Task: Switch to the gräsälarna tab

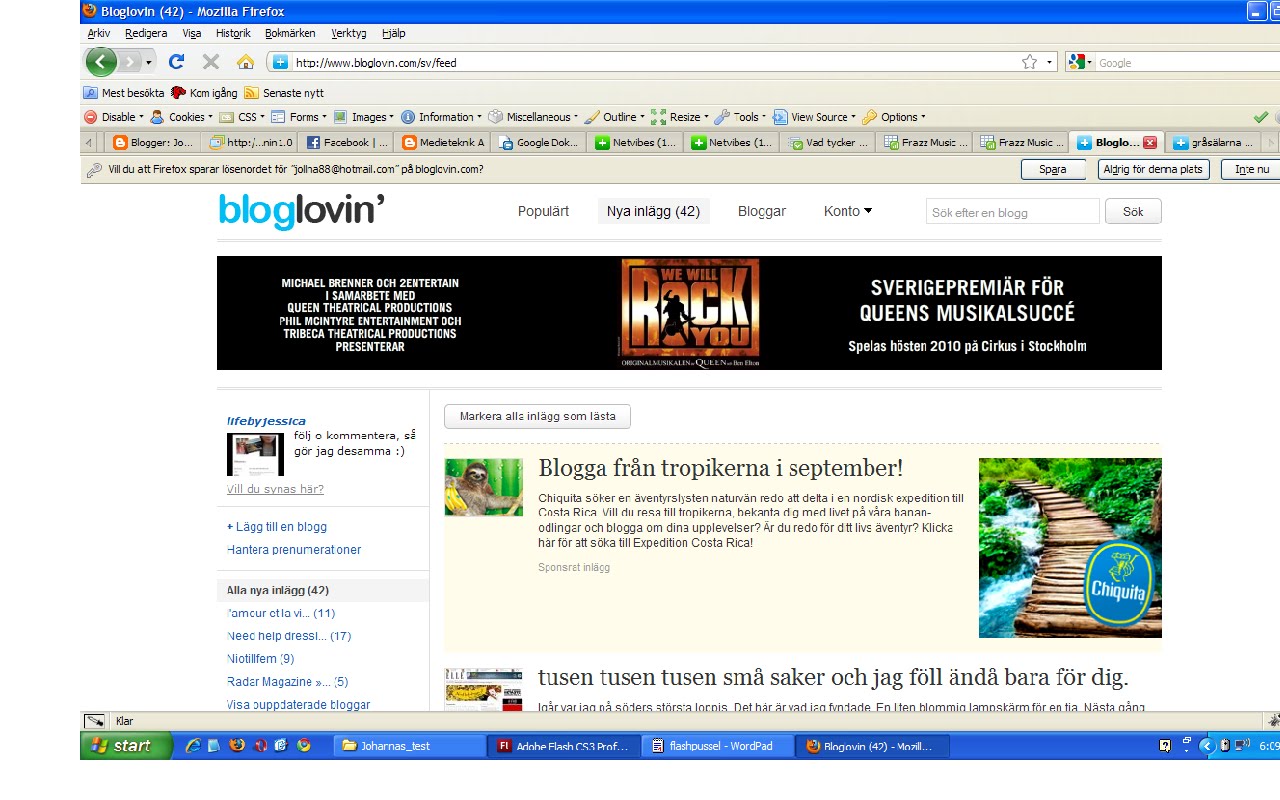Action: 1211,143
